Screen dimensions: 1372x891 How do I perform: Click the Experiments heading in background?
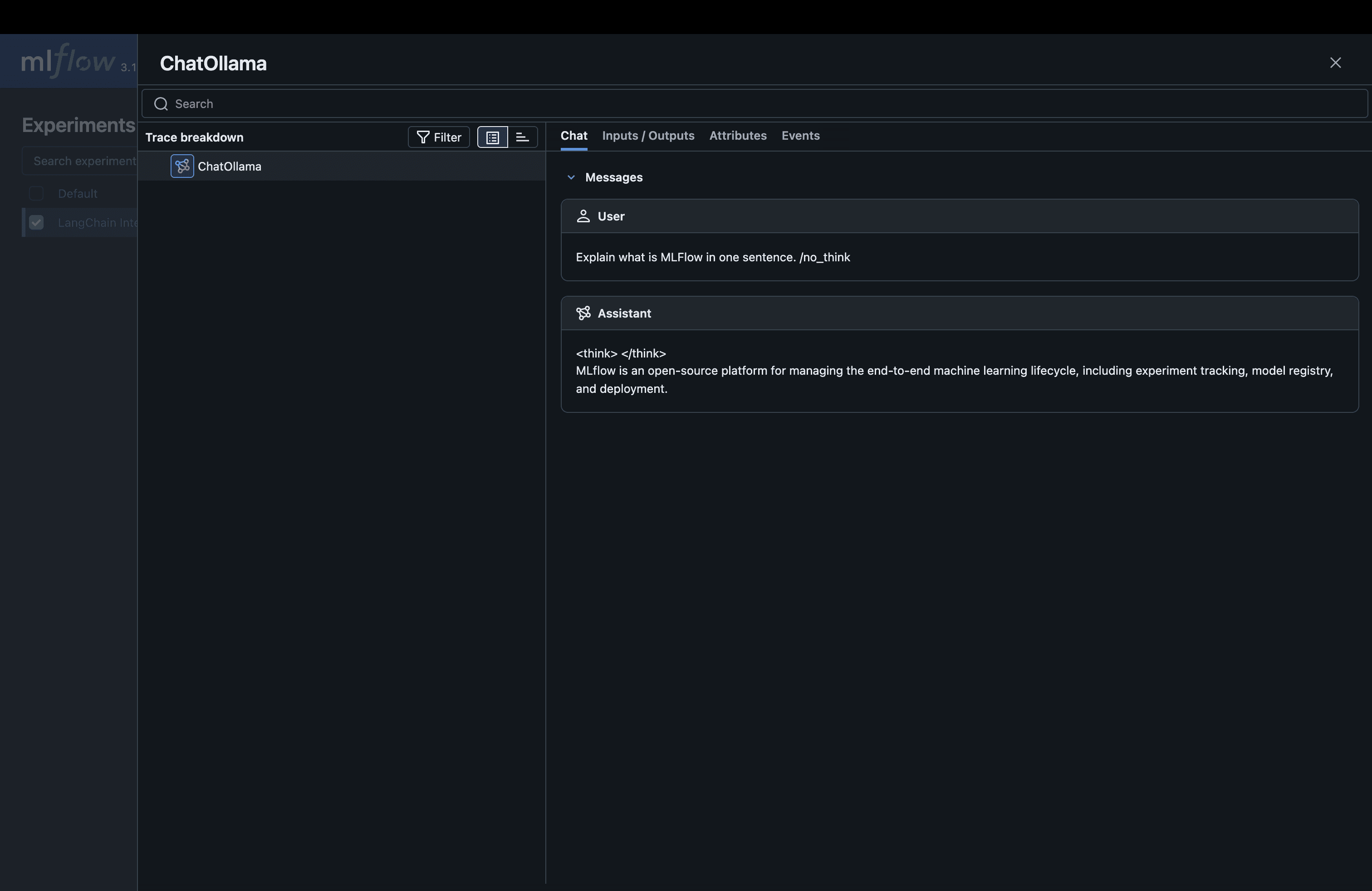[78, 125]
